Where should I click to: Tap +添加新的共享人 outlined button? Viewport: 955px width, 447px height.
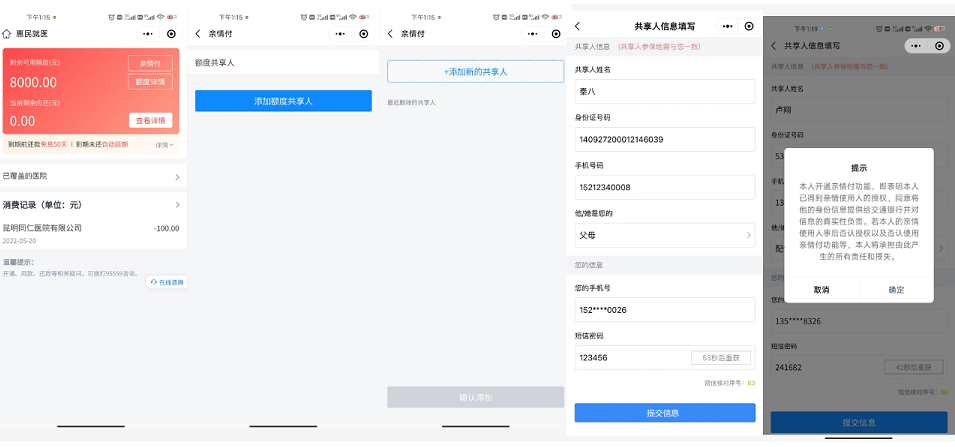pos(475,72)
